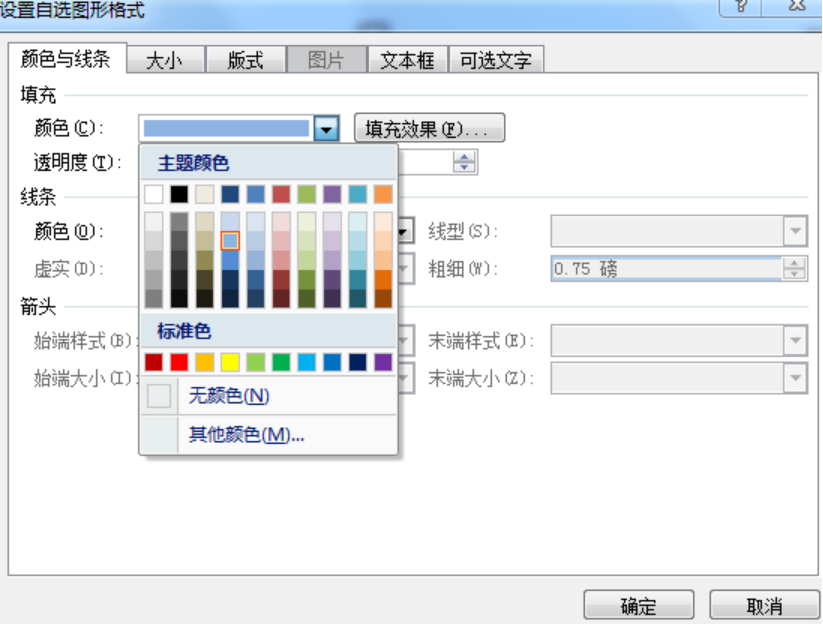Pick the red standard color

tap(178, 362)
